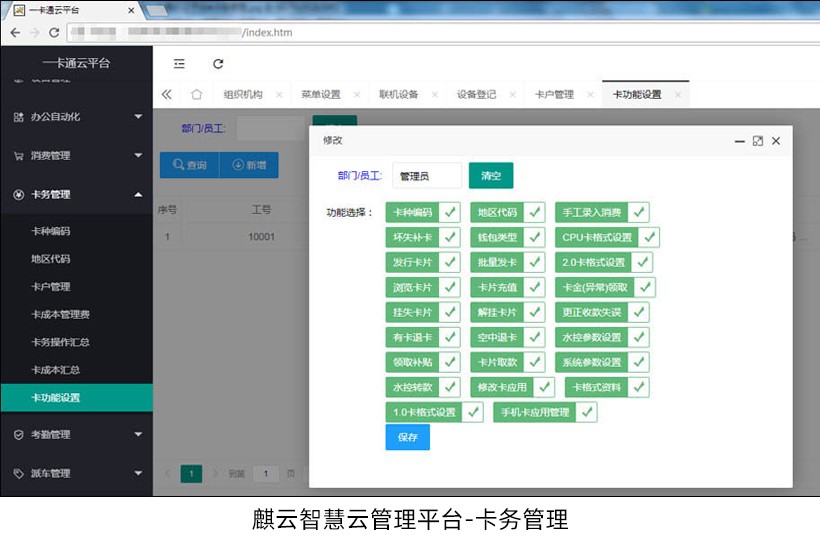This screenshot has width=820, height=540.
Task: Uncheck the 卡种编码 function checkbox
Action: click(450, 212)
